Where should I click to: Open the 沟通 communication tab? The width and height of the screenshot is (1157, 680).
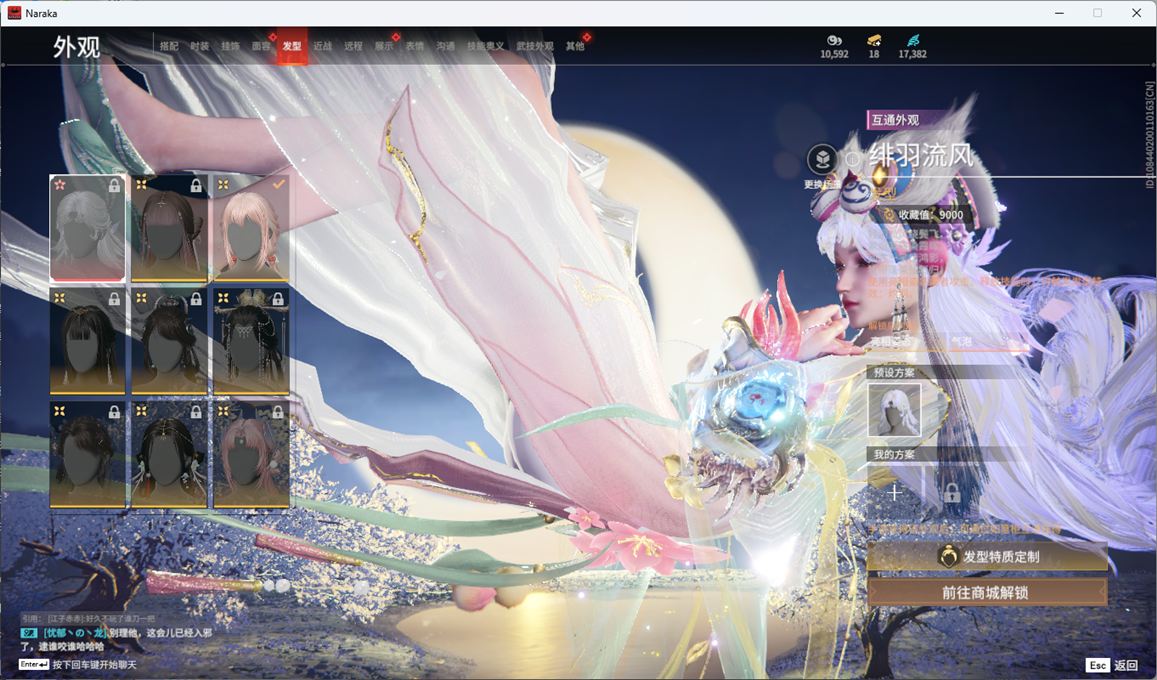tap(446, 46)
